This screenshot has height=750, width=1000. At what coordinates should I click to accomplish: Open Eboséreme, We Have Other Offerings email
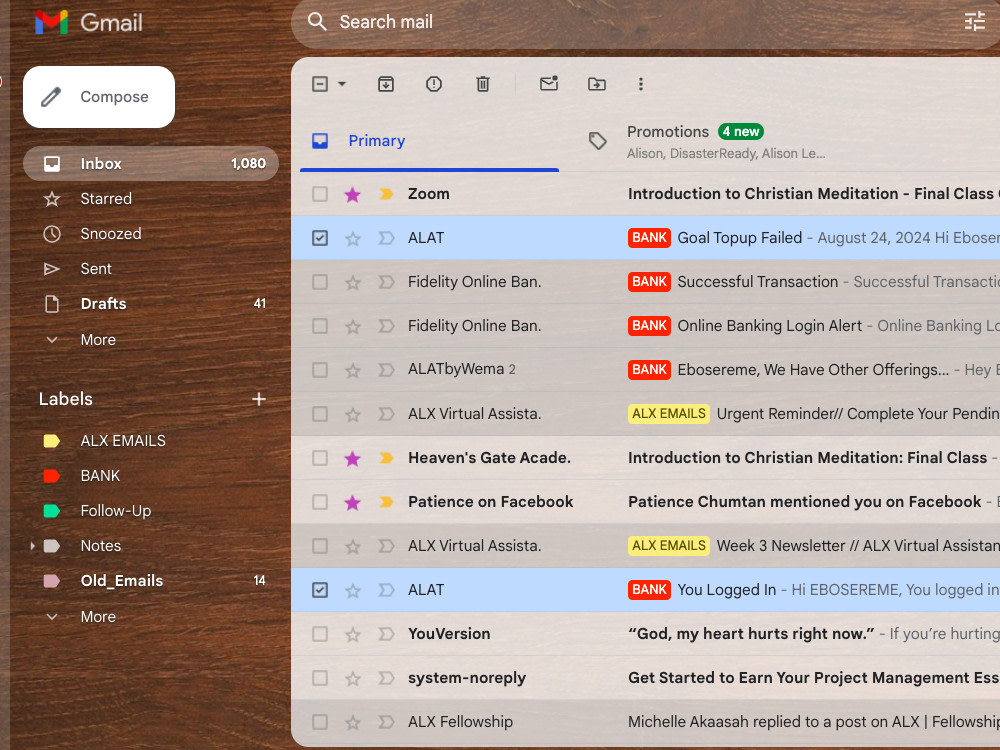(645, 370)
